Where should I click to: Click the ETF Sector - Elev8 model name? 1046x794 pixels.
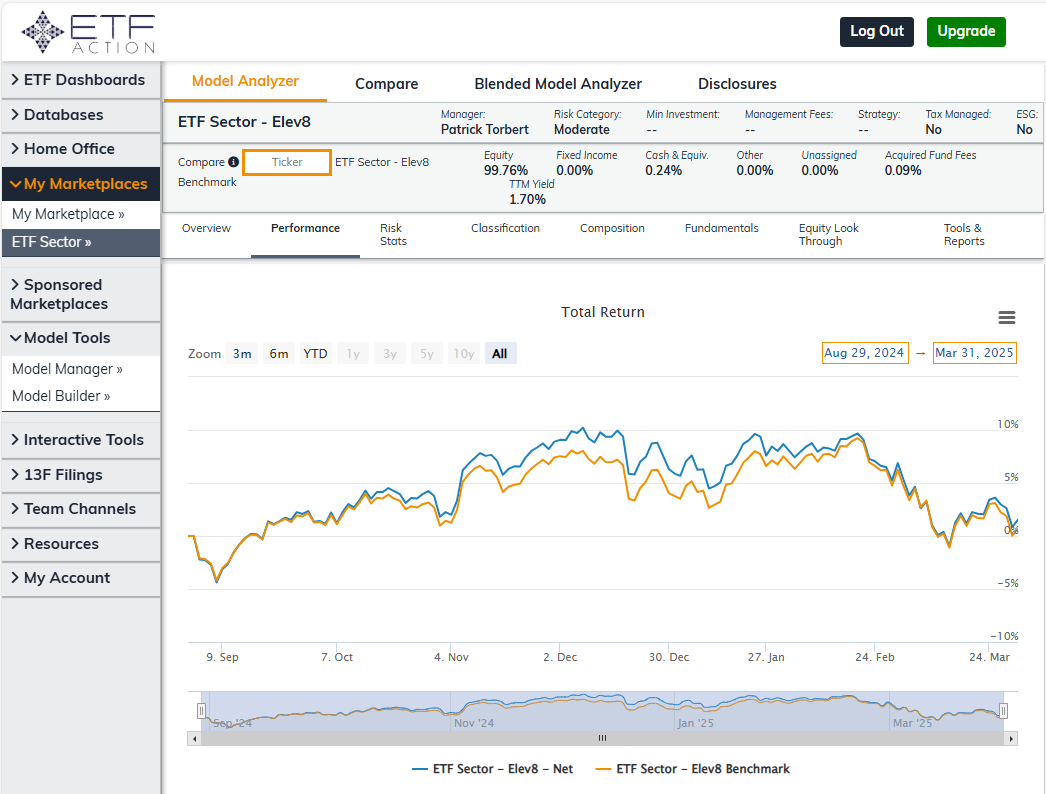coord(244,122)
